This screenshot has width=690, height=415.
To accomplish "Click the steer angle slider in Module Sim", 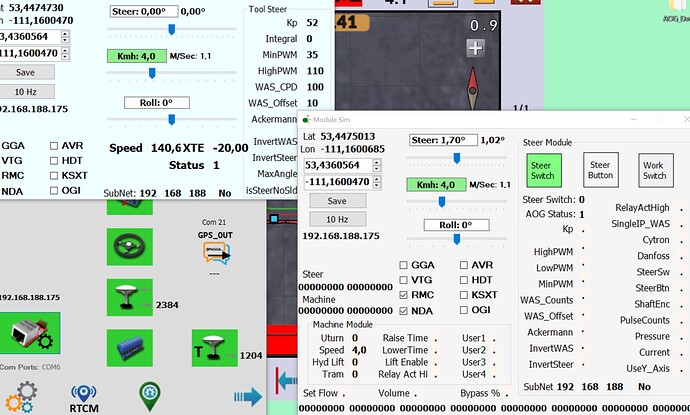I will [x=456, y=158].
